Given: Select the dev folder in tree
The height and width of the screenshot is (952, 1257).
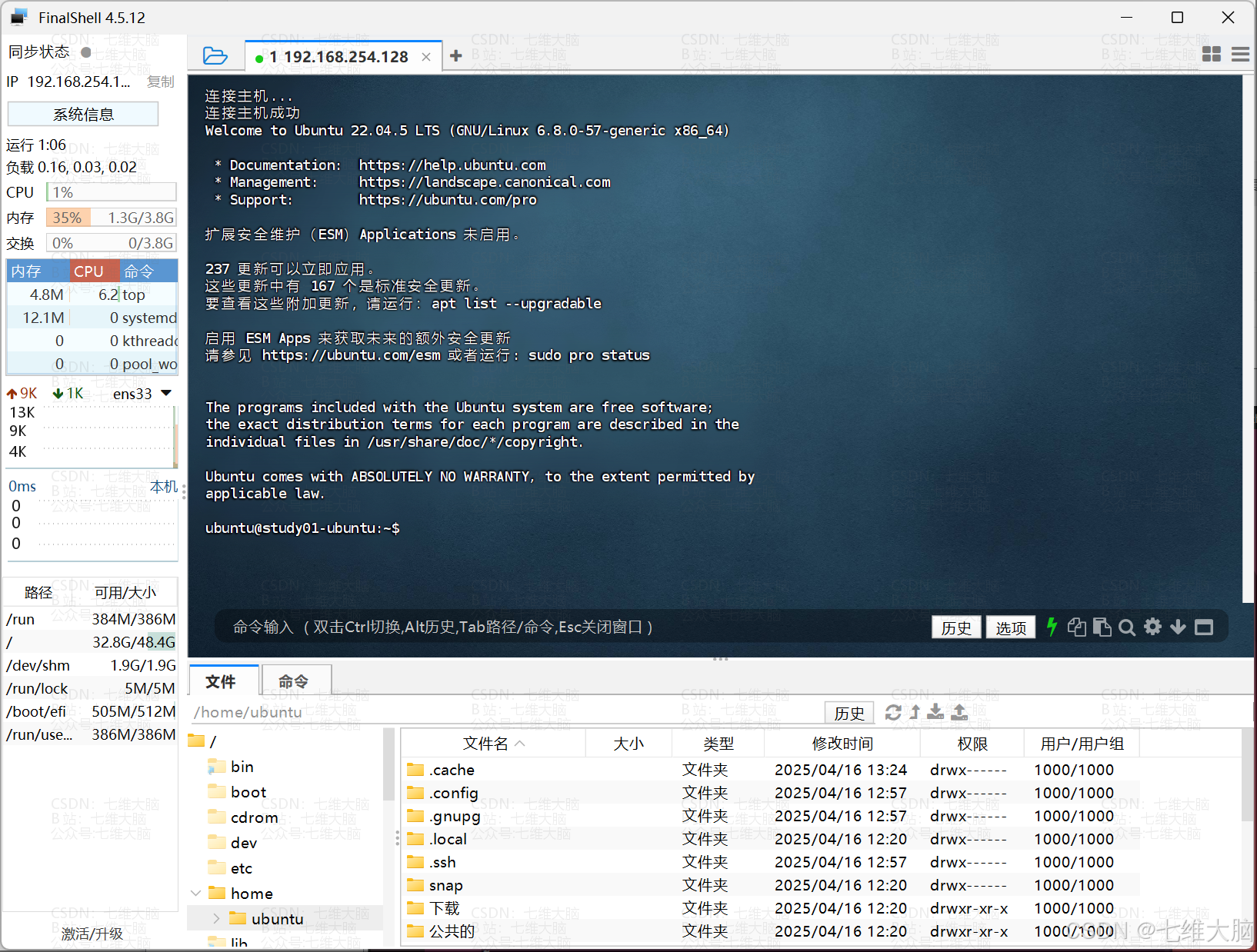Looking at the screenshot, I should tap(244, 843).
